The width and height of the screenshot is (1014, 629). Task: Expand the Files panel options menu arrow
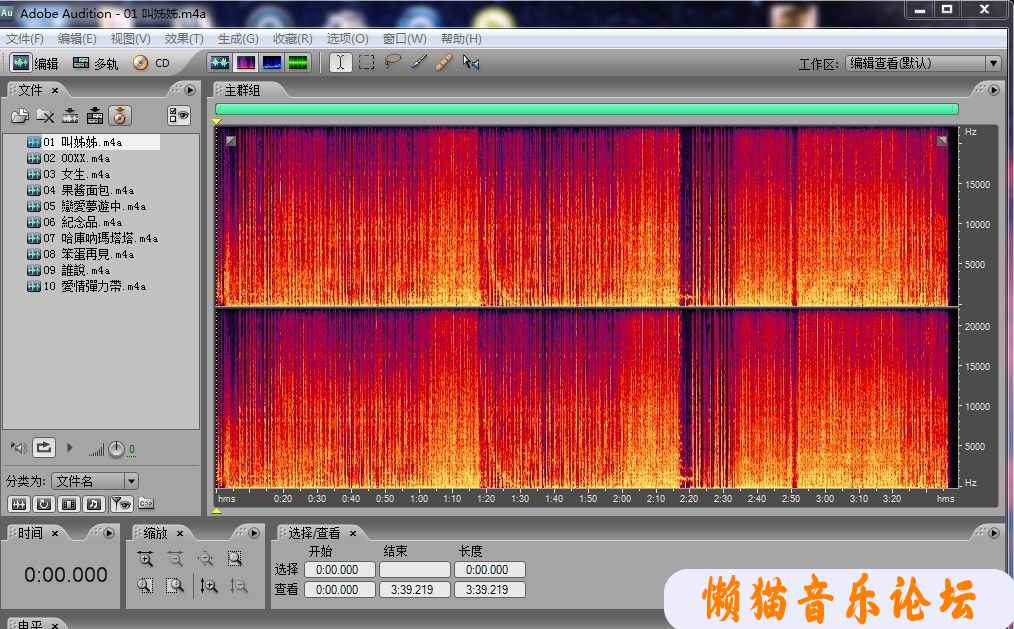pyautogui.click(x=190, y=90)
